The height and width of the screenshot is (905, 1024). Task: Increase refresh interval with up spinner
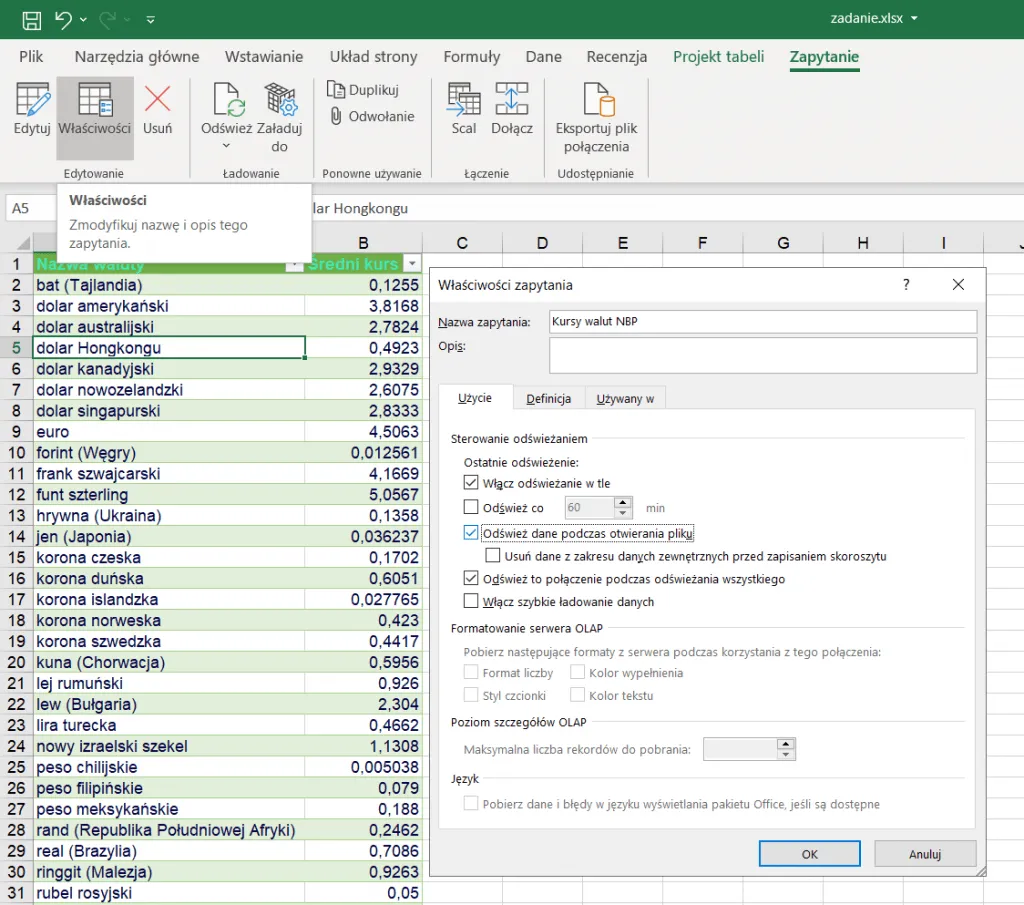(623, 502)
